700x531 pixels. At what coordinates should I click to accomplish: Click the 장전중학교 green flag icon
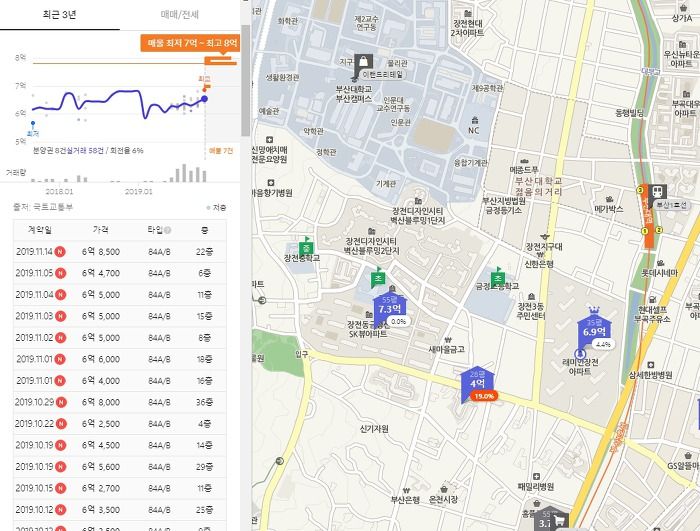(306, 247)
